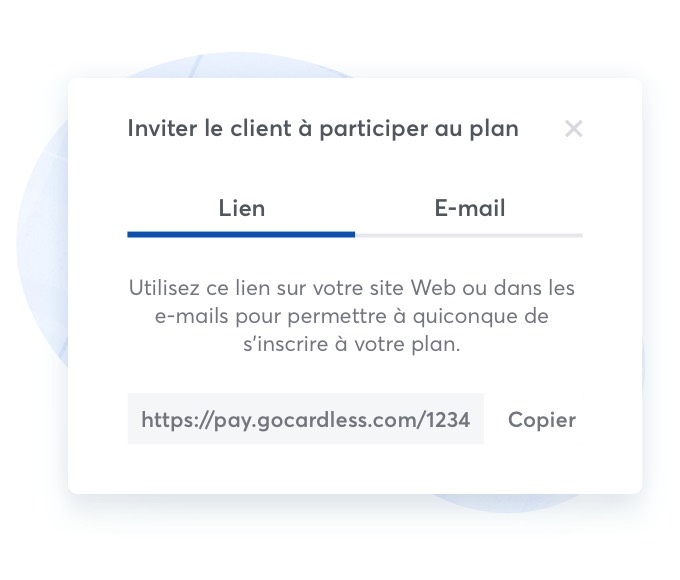Click the light blue circle behind the dialog
Viewport: 680px width, 580px height.
[x=40, y=250]
